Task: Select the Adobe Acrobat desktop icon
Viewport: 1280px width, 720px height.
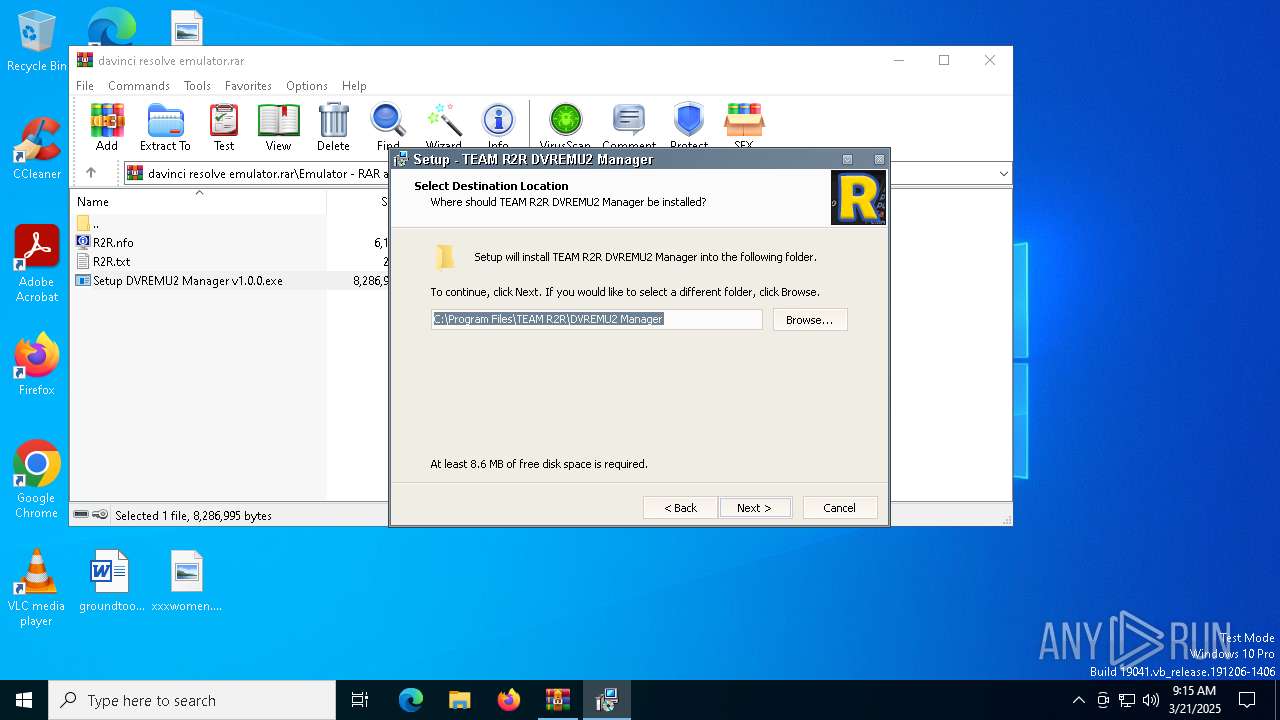Action: [37, 264]
